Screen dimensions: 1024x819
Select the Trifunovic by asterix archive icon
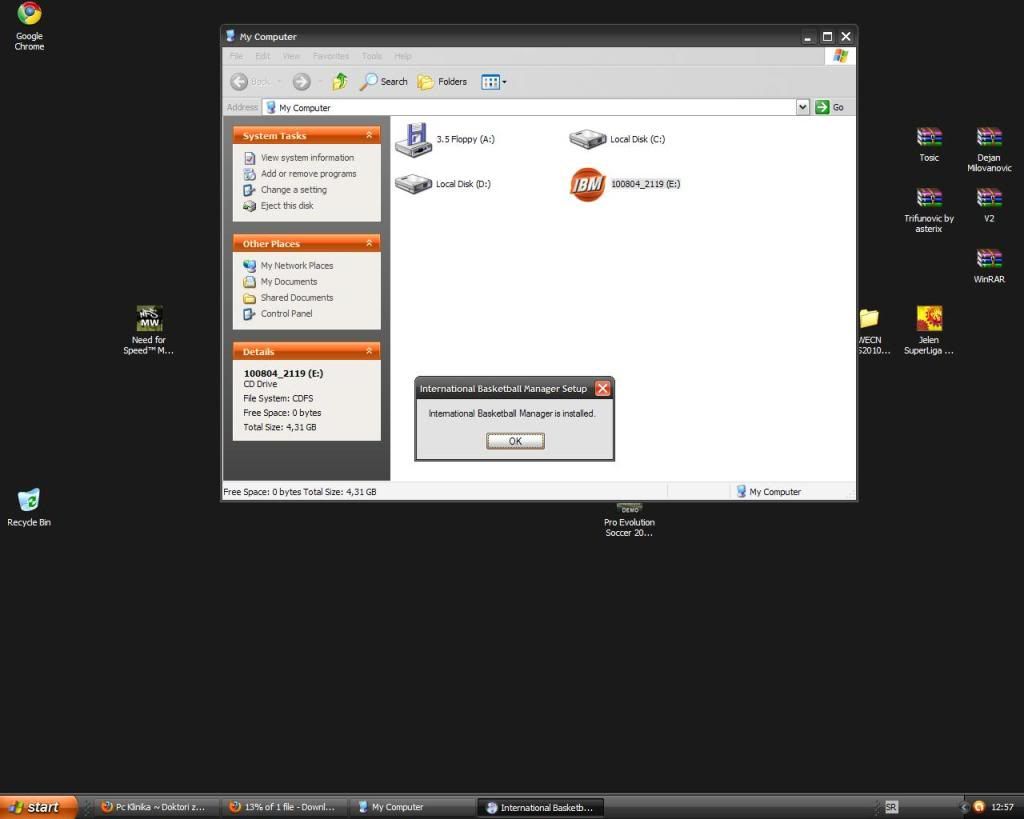[x=929, y=198]
